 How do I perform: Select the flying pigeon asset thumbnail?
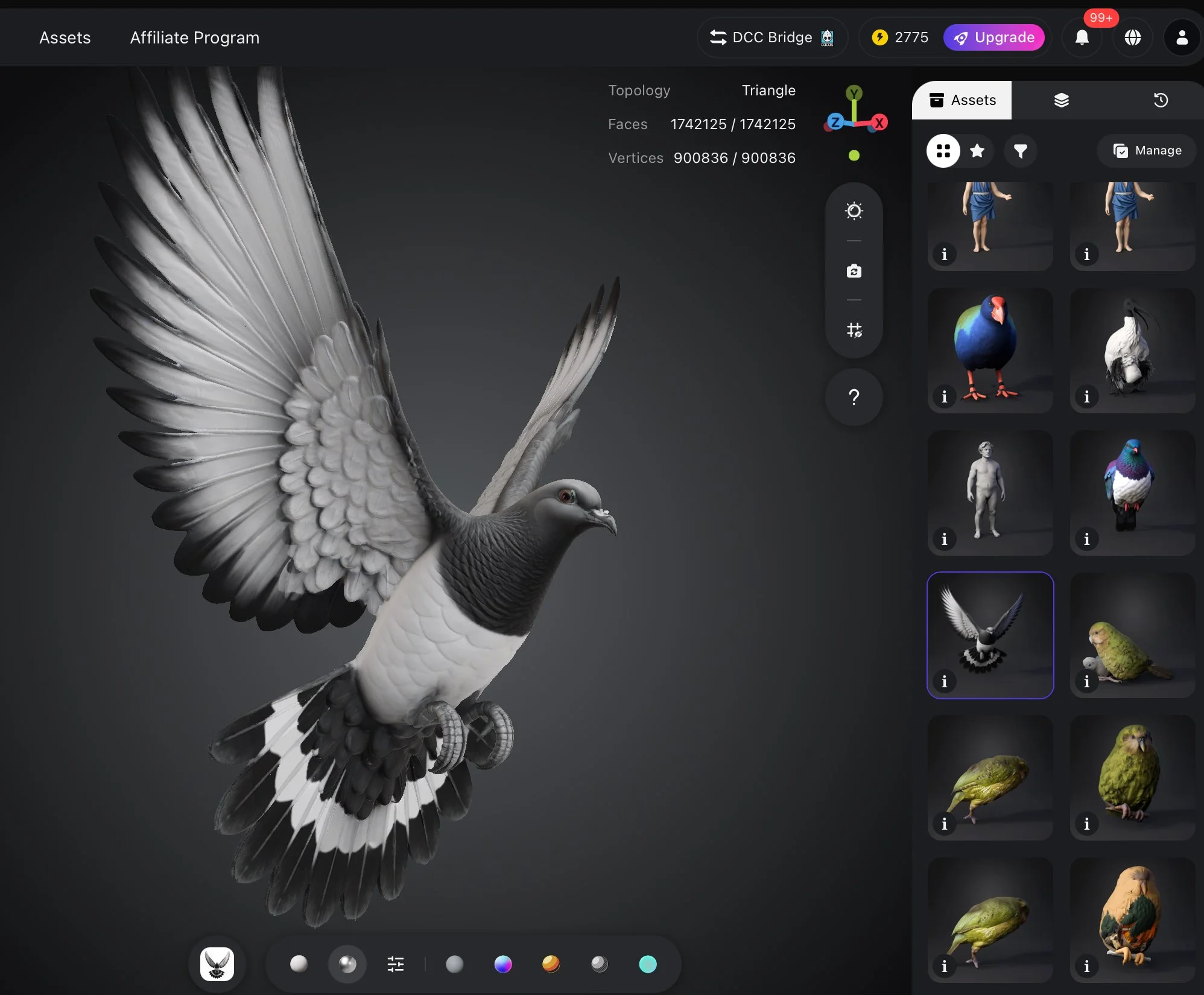pyautogui.click(x=990, y=635)
